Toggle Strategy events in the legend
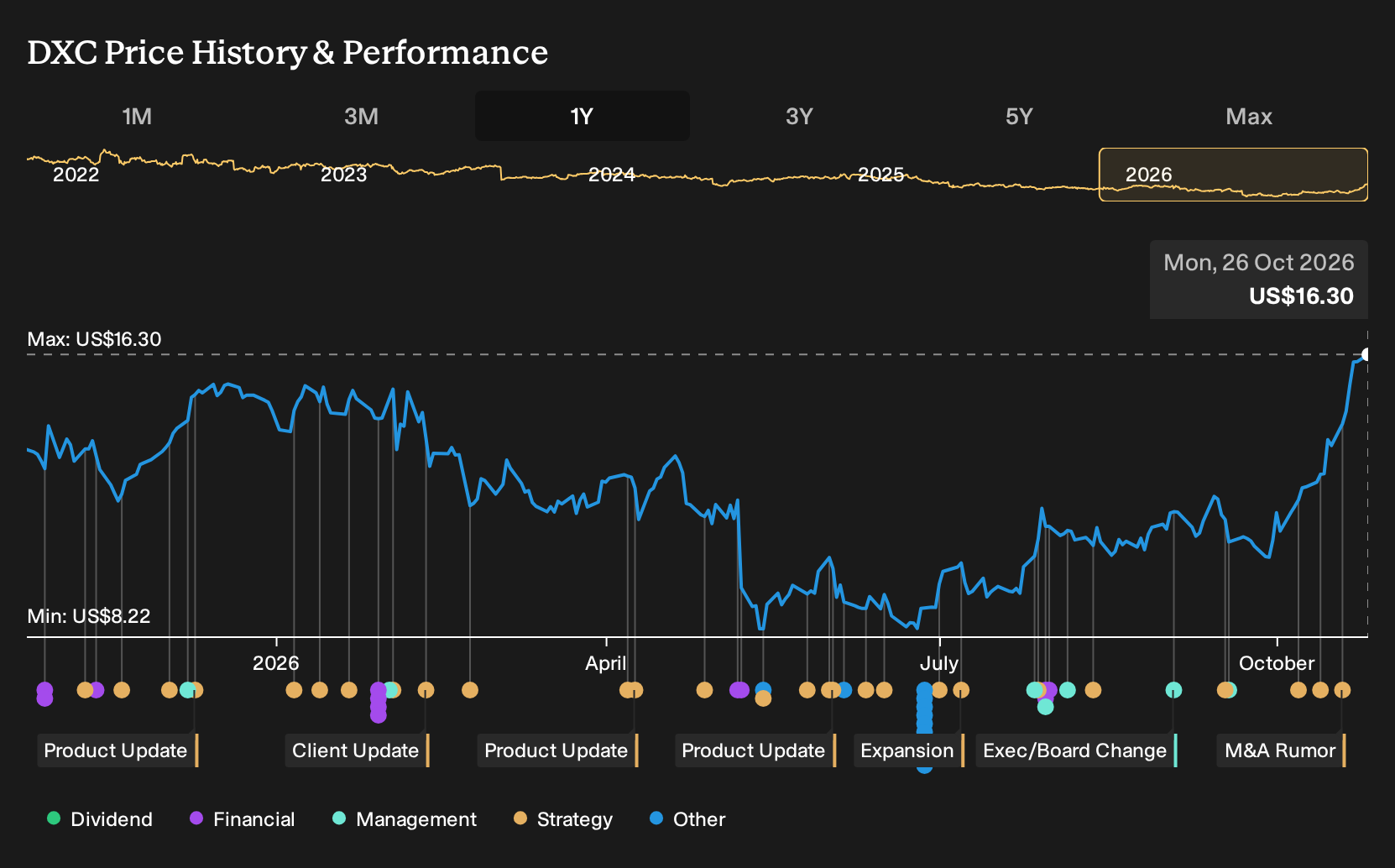Screen dimensions: 1395x868 point(563,819)
